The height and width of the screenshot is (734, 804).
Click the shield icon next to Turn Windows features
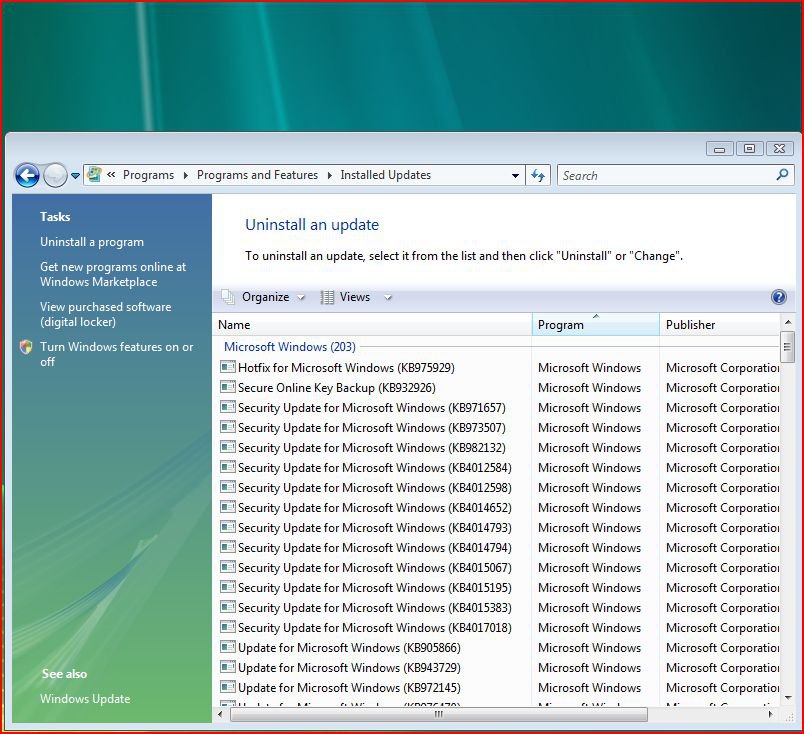pos(26,347)
